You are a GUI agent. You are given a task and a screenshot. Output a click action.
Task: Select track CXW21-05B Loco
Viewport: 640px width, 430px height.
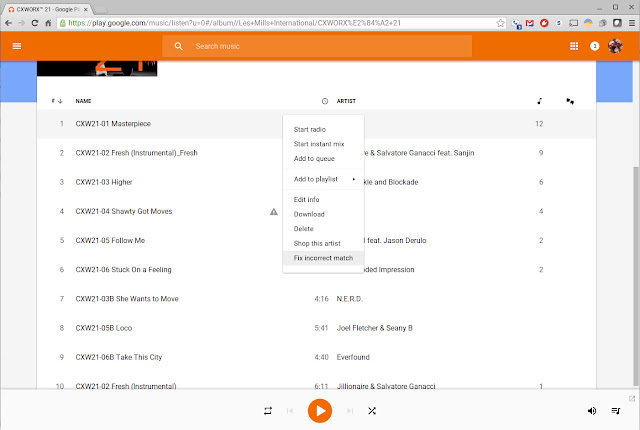tap(104, 328)
